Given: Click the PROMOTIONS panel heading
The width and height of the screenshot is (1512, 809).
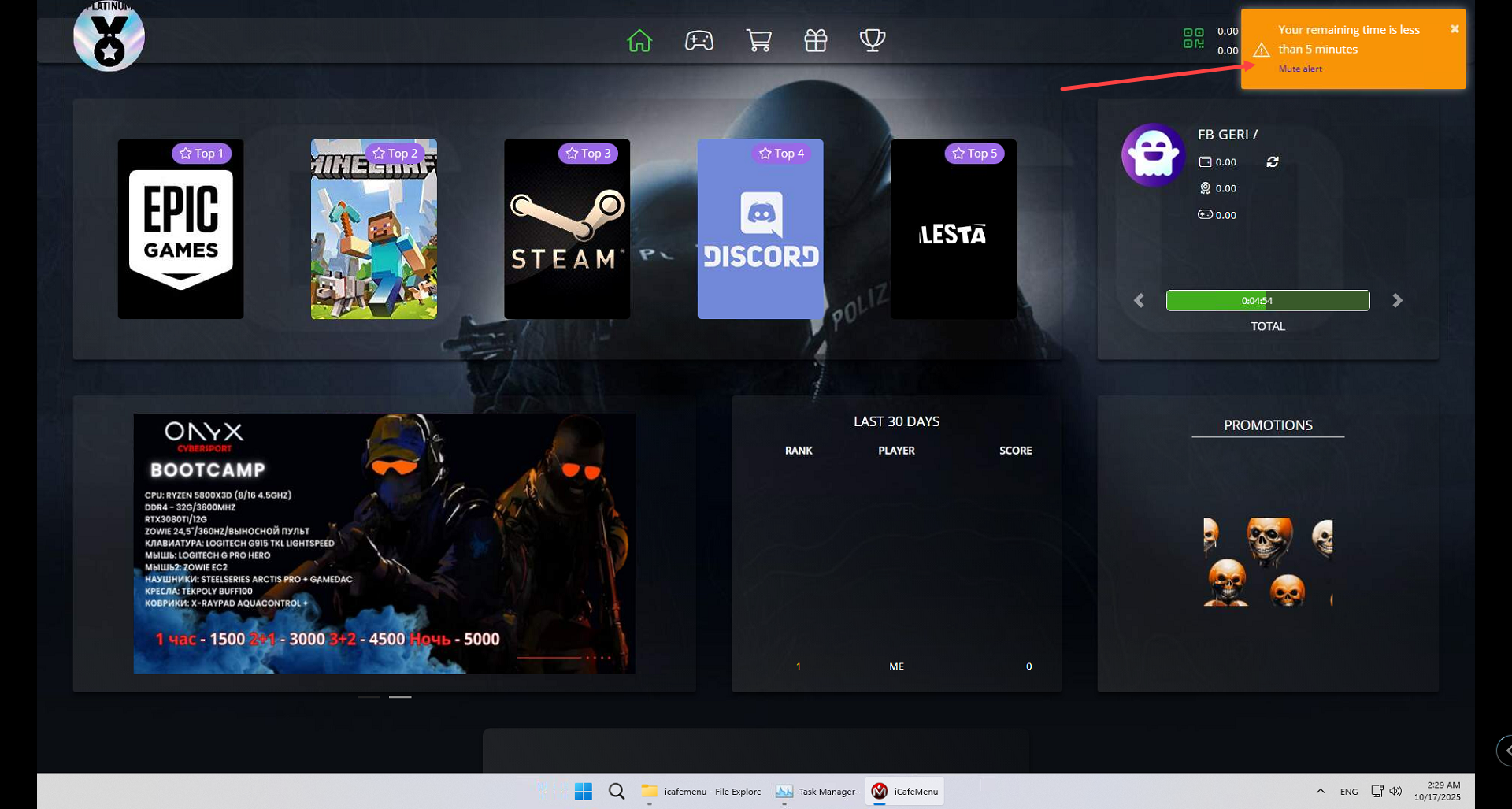Looking at the screenshot, I should 1267,425.
